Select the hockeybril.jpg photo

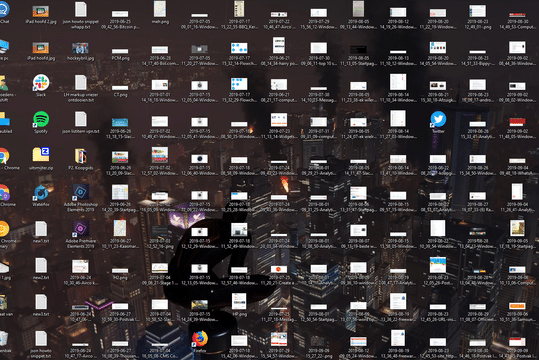tap(80, 51)
